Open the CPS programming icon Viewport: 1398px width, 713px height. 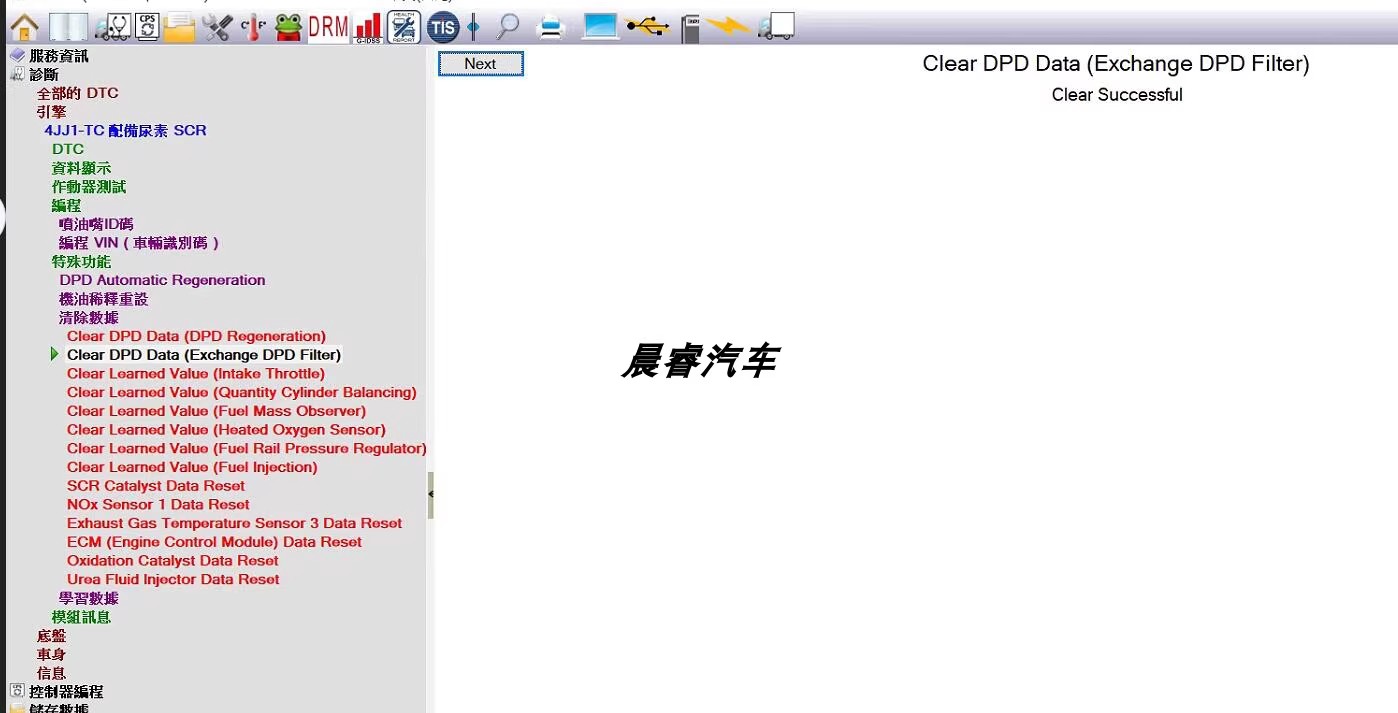coord(147,27)
